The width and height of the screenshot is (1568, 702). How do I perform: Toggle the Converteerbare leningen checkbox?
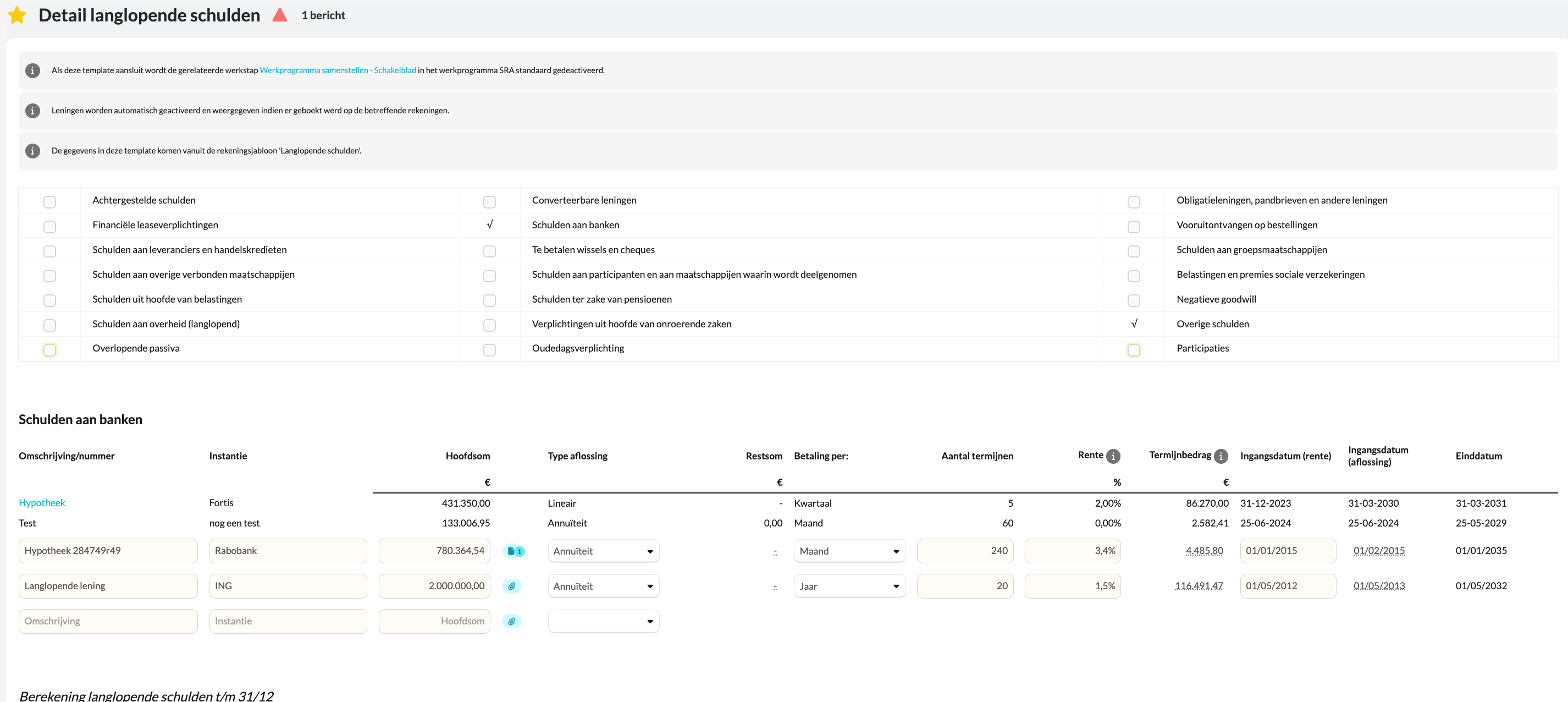[x=489, y=201]
